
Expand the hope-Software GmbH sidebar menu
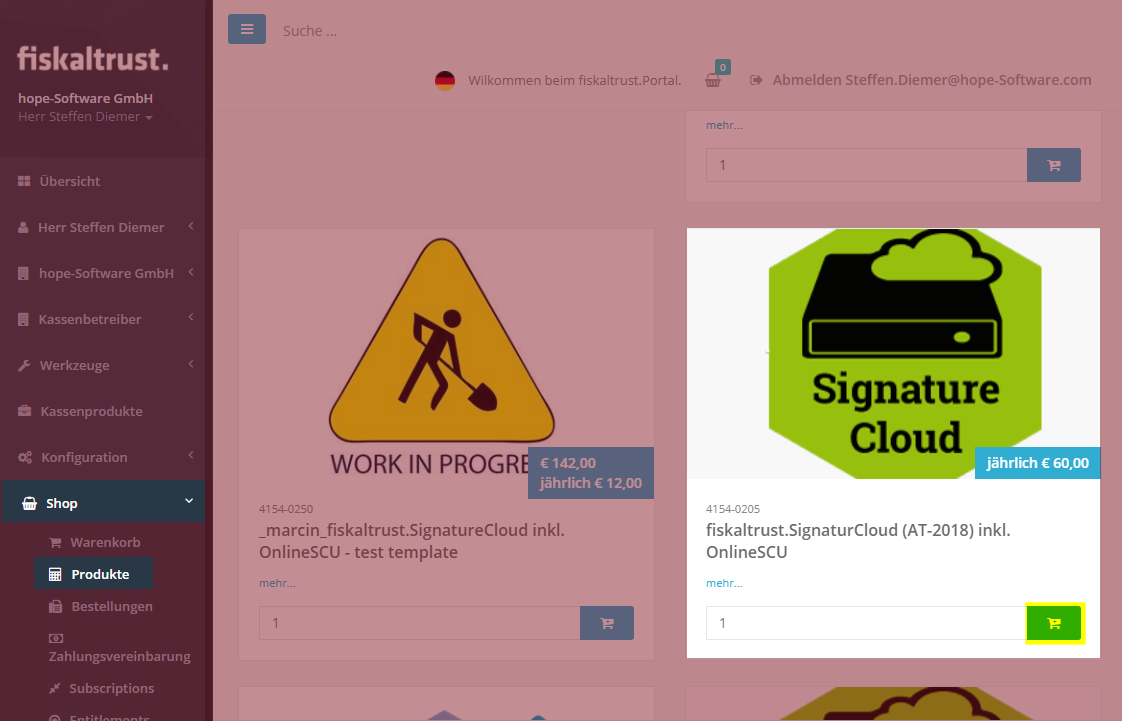coord(191,272)
